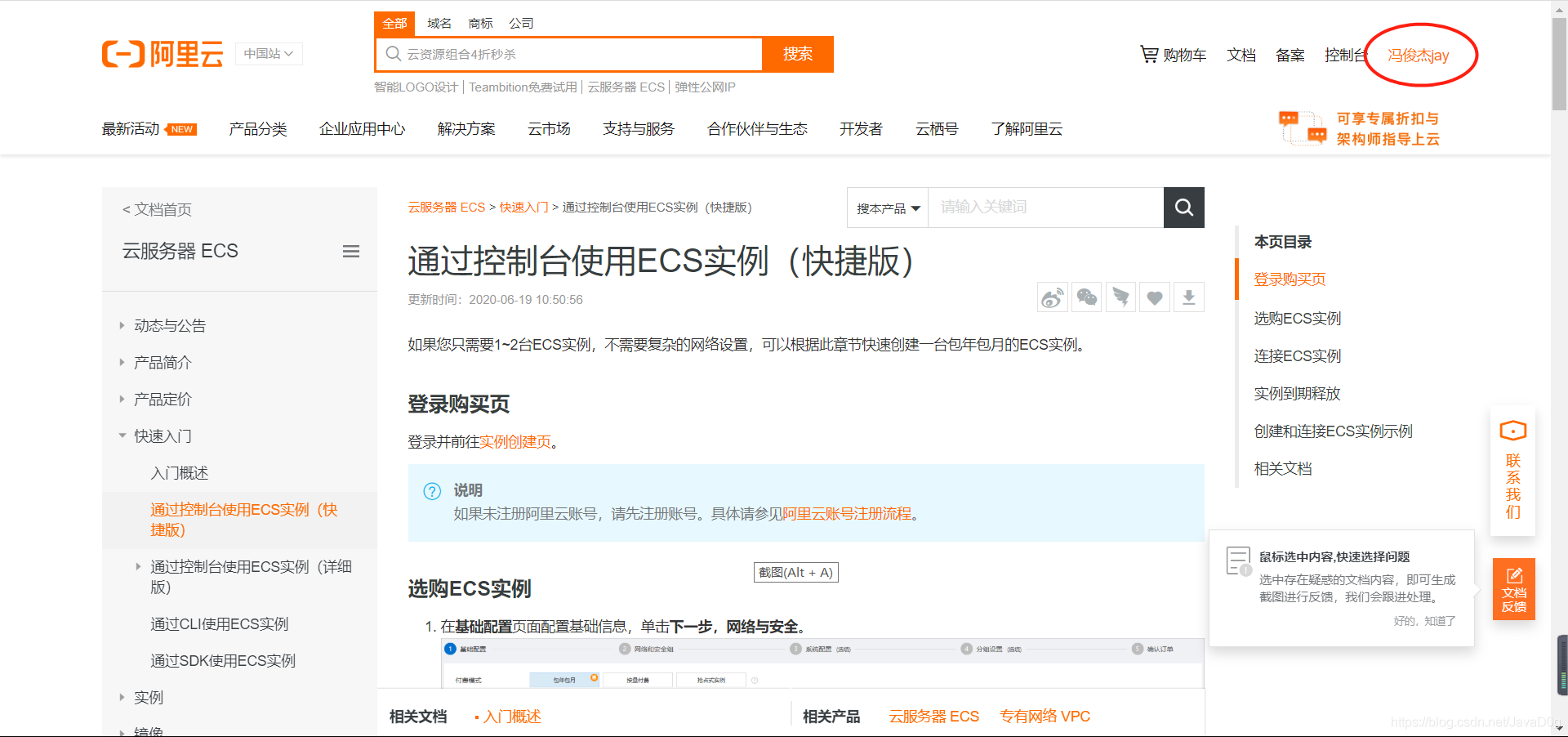The width and height of the screenshot is (1568, 737).
Task: Toggle the ECS sidebar hamburger menu
Action: pos(351,252)
